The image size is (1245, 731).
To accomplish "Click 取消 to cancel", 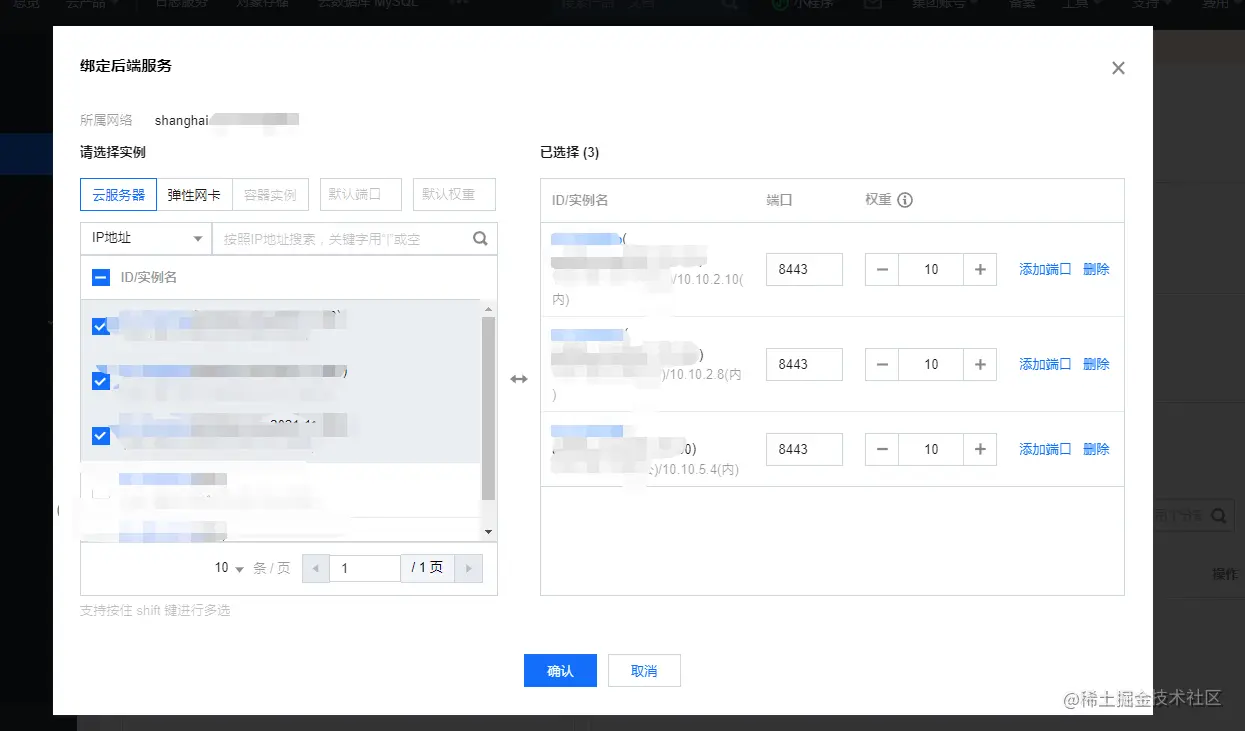I will (x=644, y=671).
